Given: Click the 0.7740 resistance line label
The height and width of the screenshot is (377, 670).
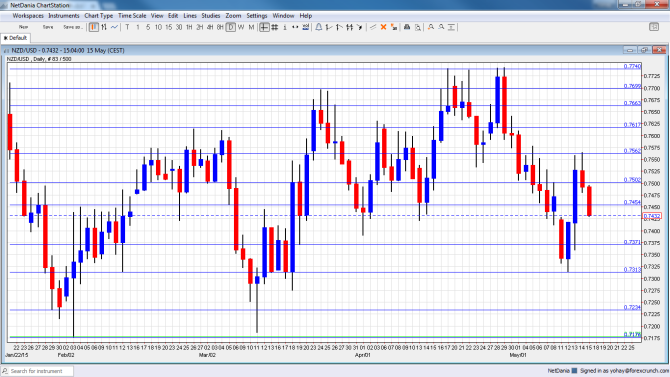Looking at the screenshot, I should (632, 66).
